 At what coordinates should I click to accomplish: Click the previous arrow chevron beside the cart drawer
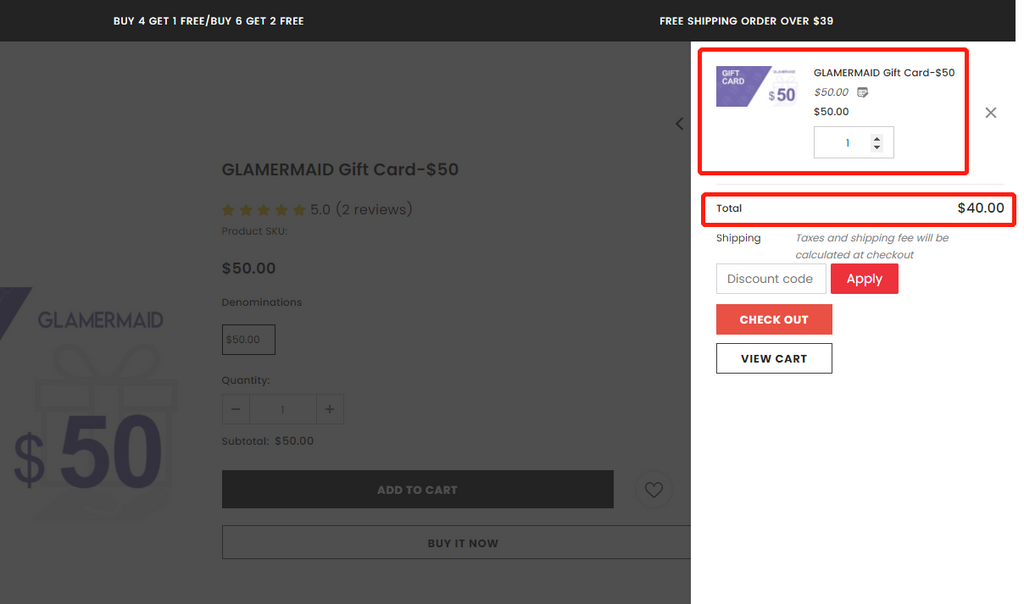pyautogui.click(x=680, y=124)
